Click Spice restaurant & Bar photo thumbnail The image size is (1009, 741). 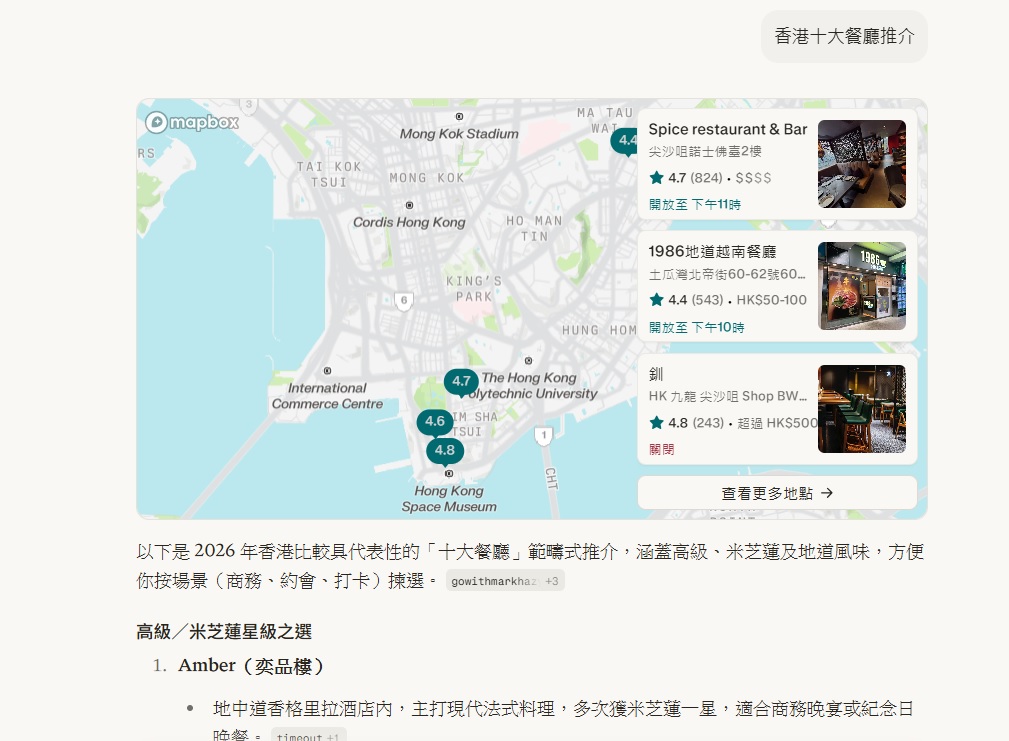[x=862, y=164]
